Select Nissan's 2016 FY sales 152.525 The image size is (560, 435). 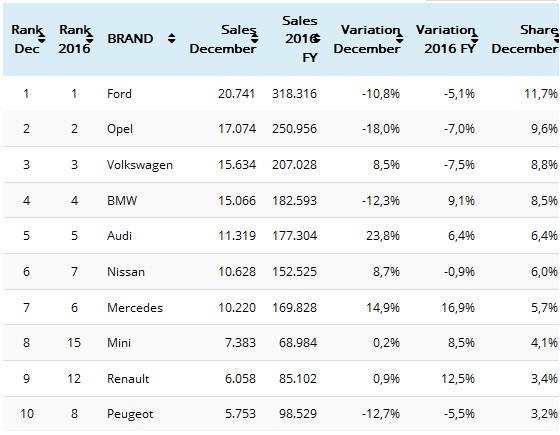click(x=294, y=272)
